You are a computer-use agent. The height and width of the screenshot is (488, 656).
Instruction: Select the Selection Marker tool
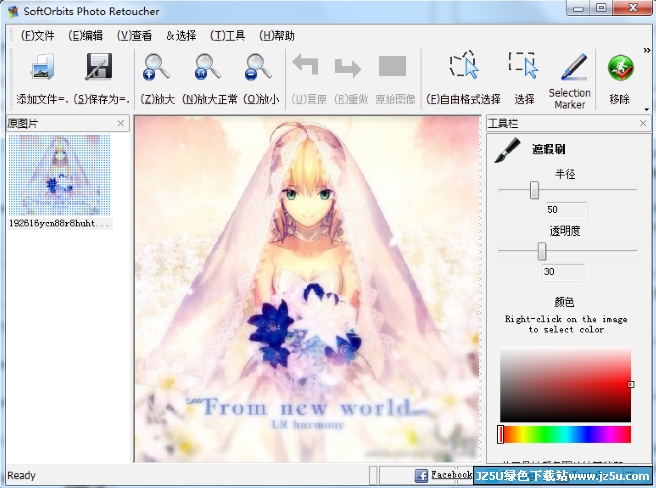574,67
